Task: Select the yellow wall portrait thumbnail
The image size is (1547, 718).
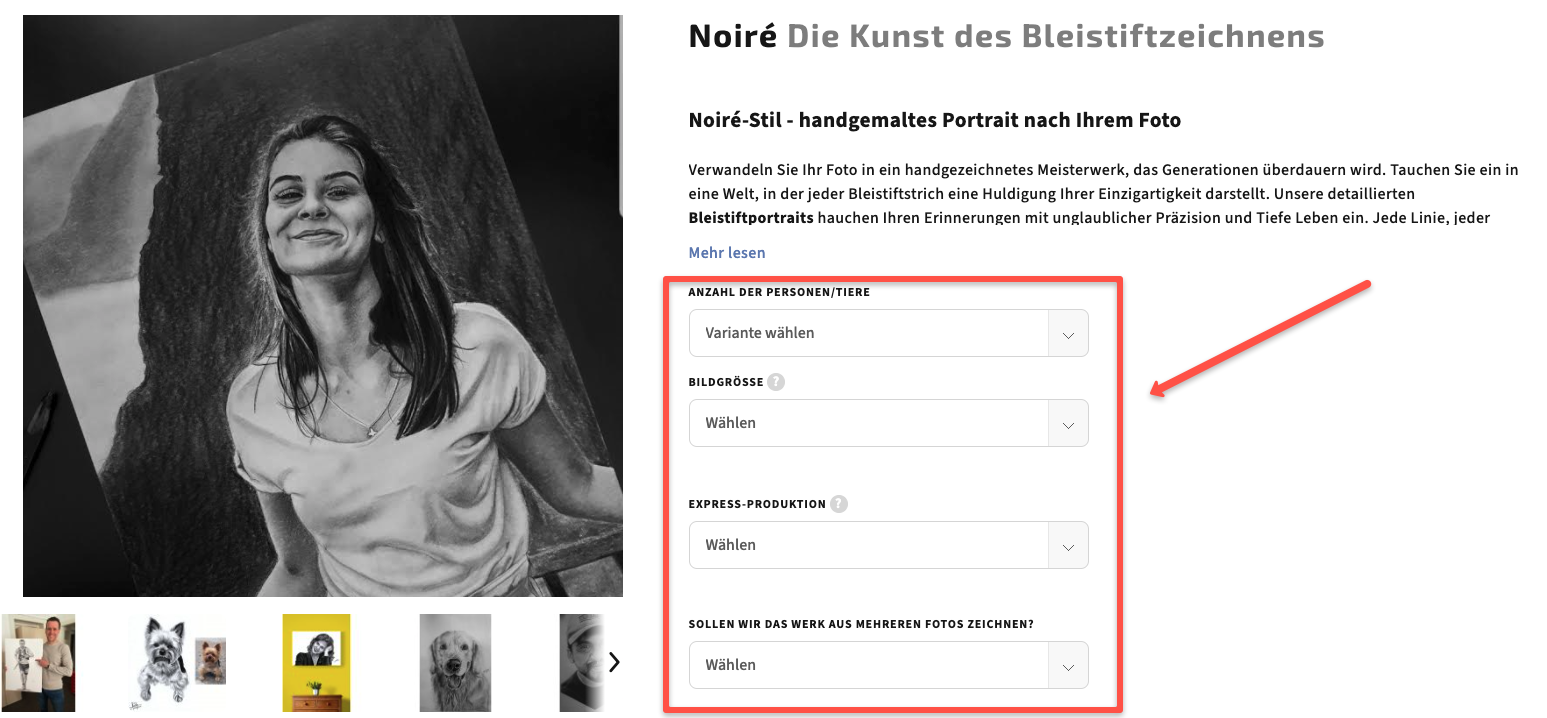Action: click(x=316, y=663)
